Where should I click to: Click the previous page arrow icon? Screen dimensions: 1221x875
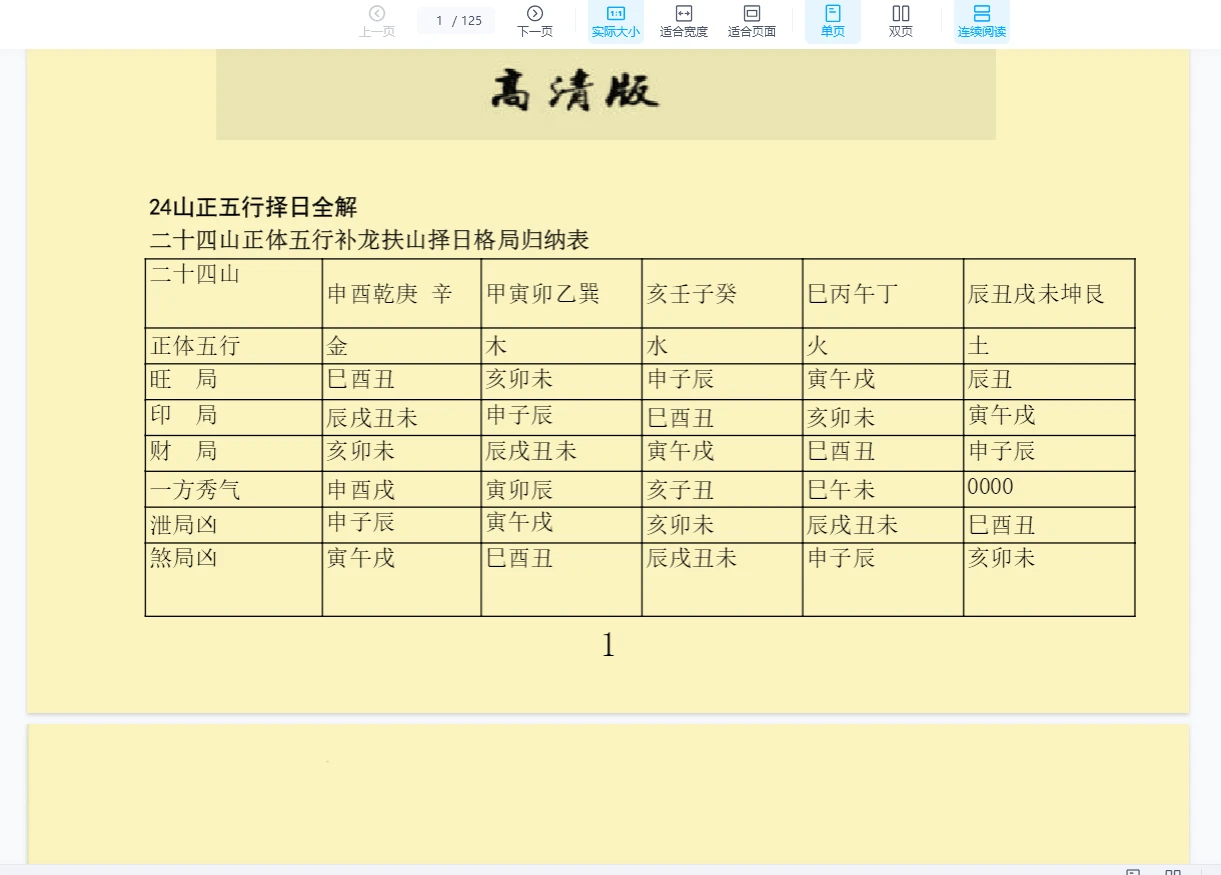(x=377, y=11)
